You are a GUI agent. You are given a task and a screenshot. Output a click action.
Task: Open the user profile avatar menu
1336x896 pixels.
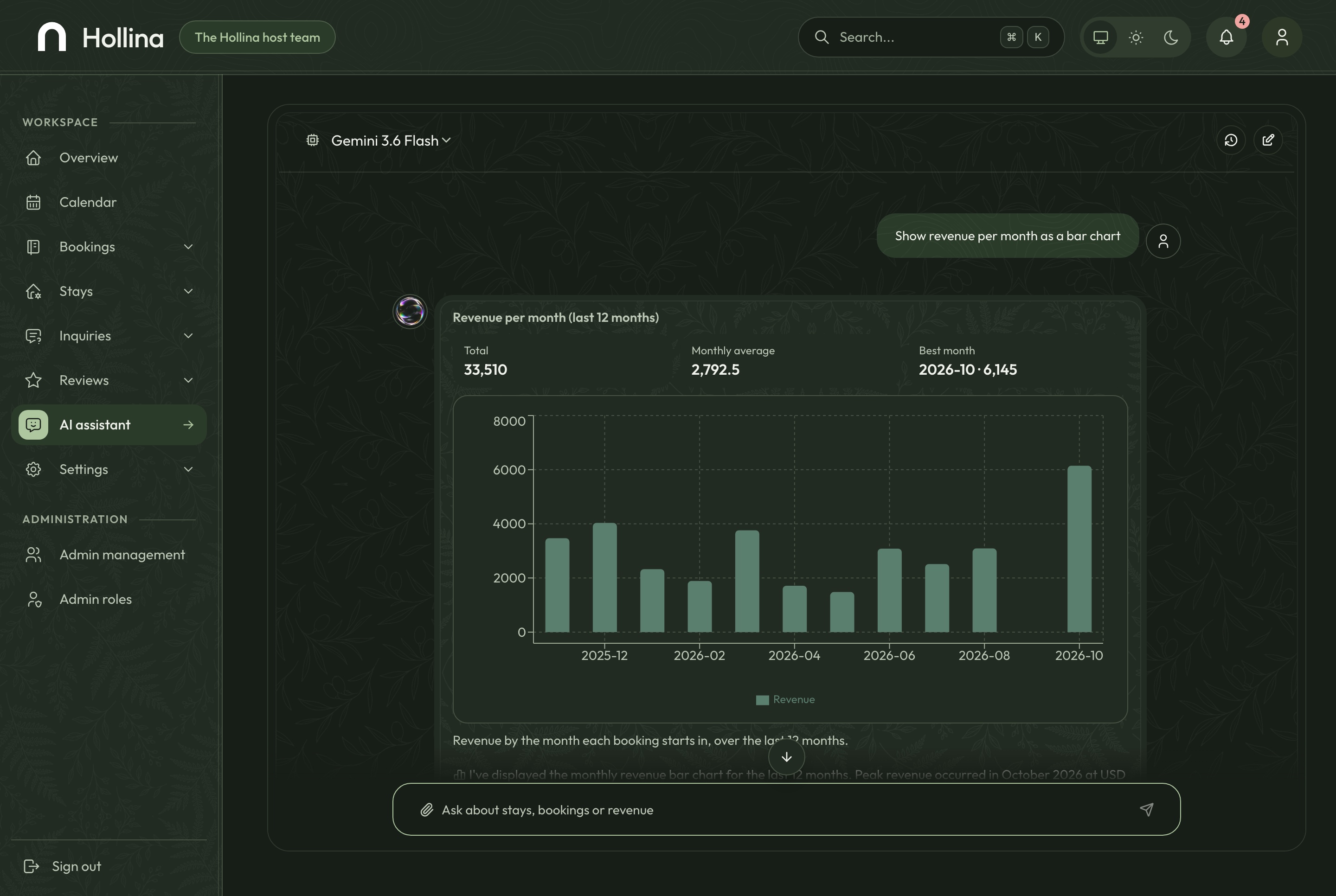pyautogui.click(x=1282, y=37)
